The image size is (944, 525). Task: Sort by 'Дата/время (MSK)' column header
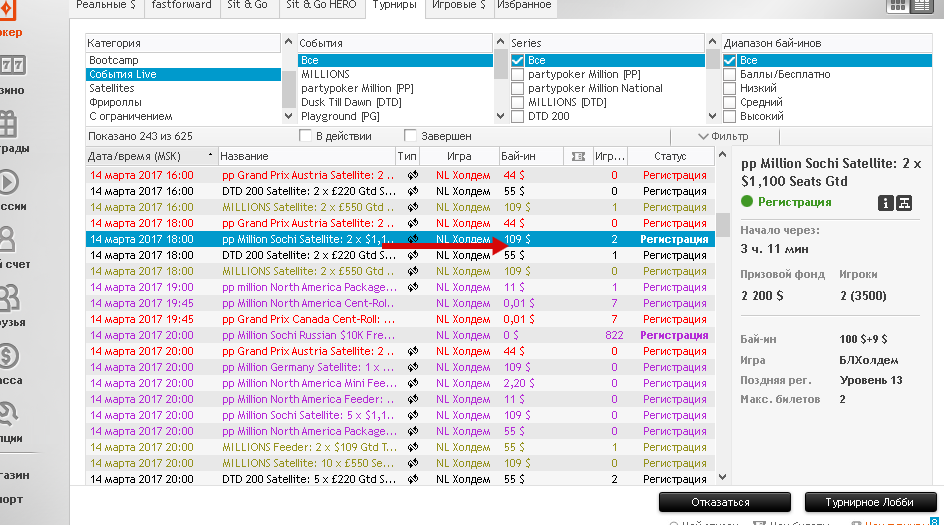point(152,157)
